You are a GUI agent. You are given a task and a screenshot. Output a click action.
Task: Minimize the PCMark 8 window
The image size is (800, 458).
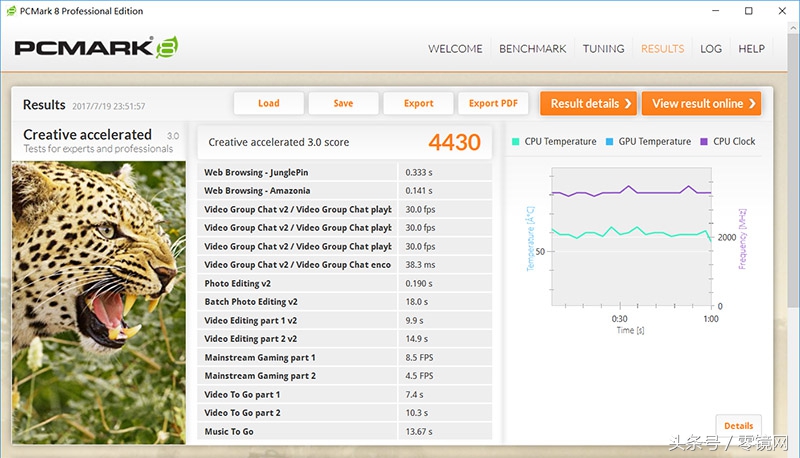click(716, 11)
